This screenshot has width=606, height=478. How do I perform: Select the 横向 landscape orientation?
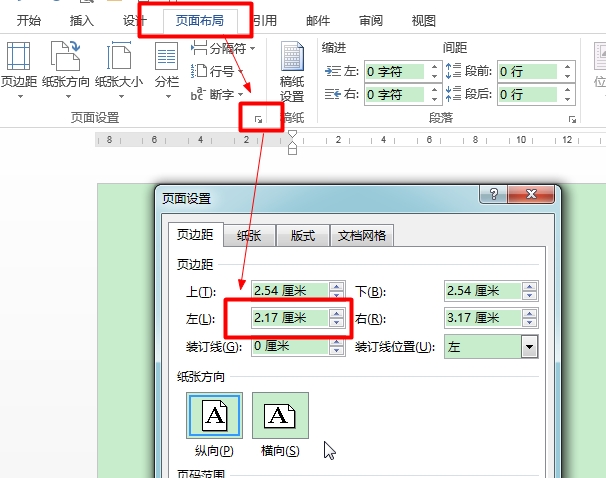pos(280,415)
